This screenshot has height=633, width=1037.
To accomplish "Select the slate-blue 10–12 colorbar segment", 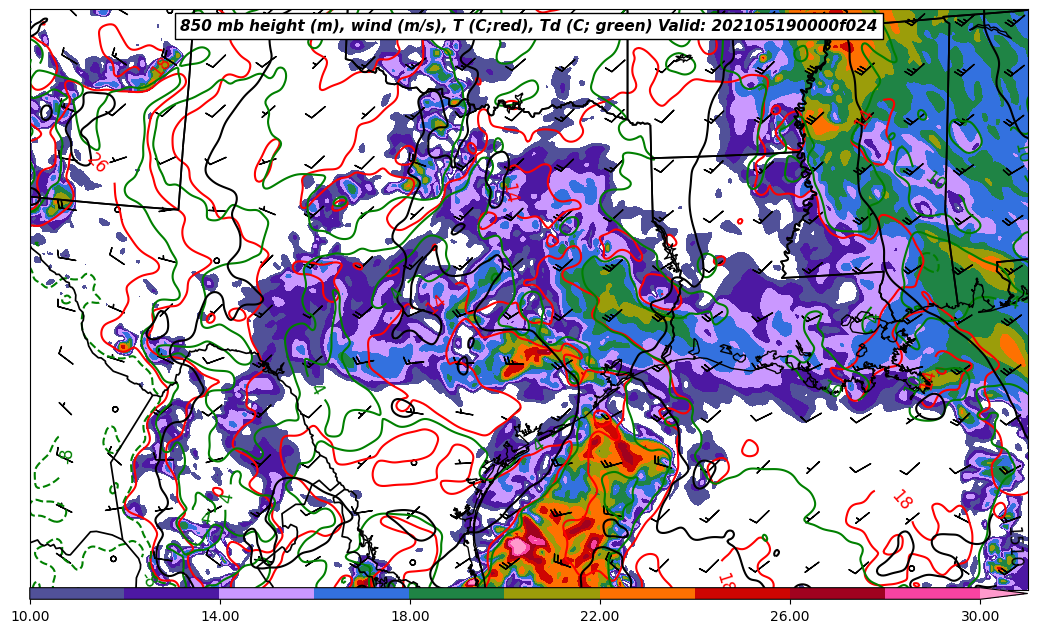I will (77, 593).
